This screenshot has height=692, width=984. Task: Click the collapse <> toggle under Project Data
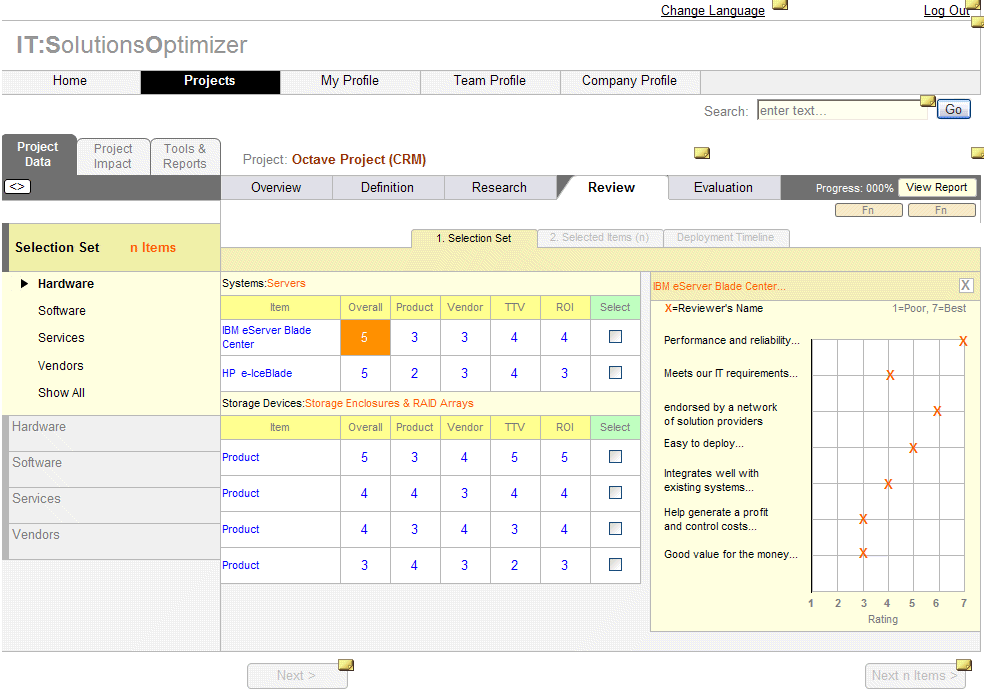(17, 186)
